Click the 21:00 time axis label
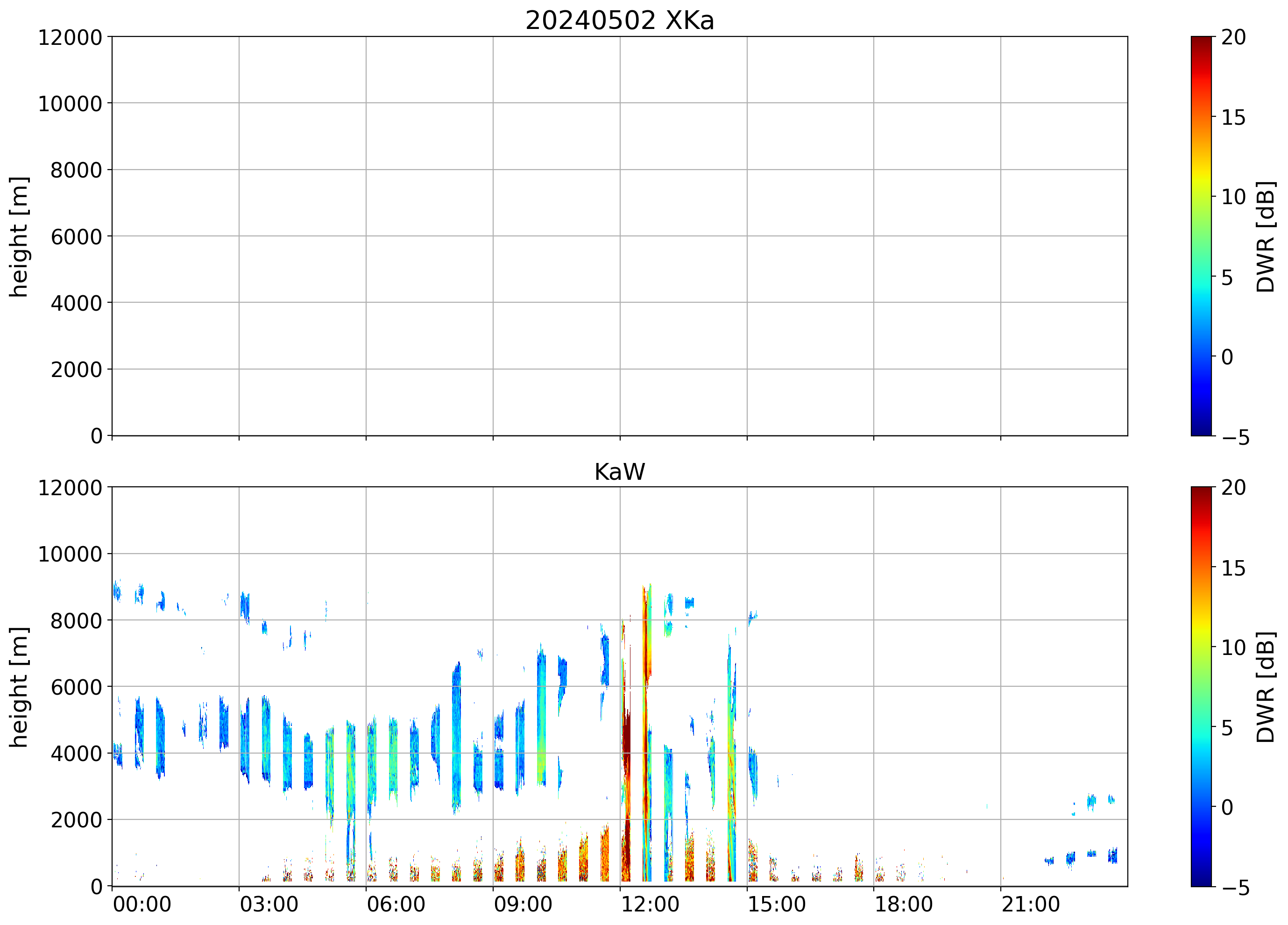The image size is (1288, 925). point(1030,904)
